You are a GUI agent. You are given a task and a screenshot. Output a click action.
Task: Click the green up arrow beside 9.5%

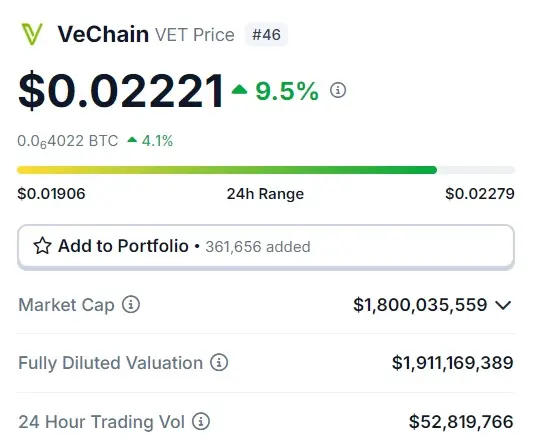[x=239, y=90]
